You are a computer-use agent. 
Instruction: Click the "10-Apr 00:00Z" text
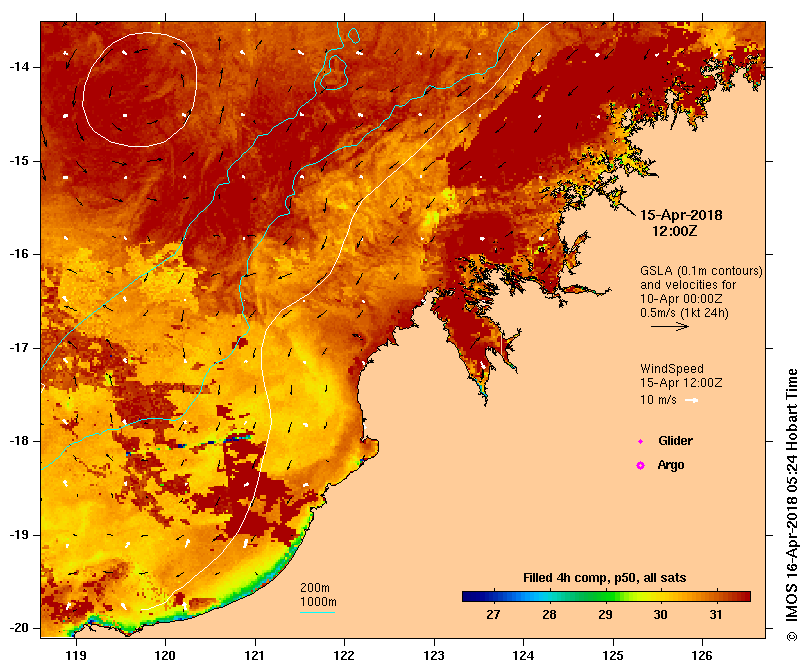click(x=681, y=299)
